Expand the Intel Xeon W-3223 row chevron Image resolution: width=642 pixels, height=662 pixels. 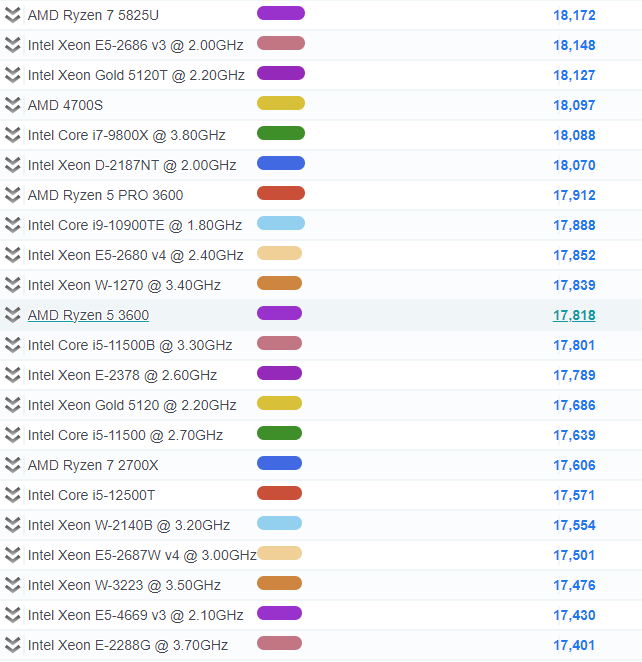click(x=13, y=584)
